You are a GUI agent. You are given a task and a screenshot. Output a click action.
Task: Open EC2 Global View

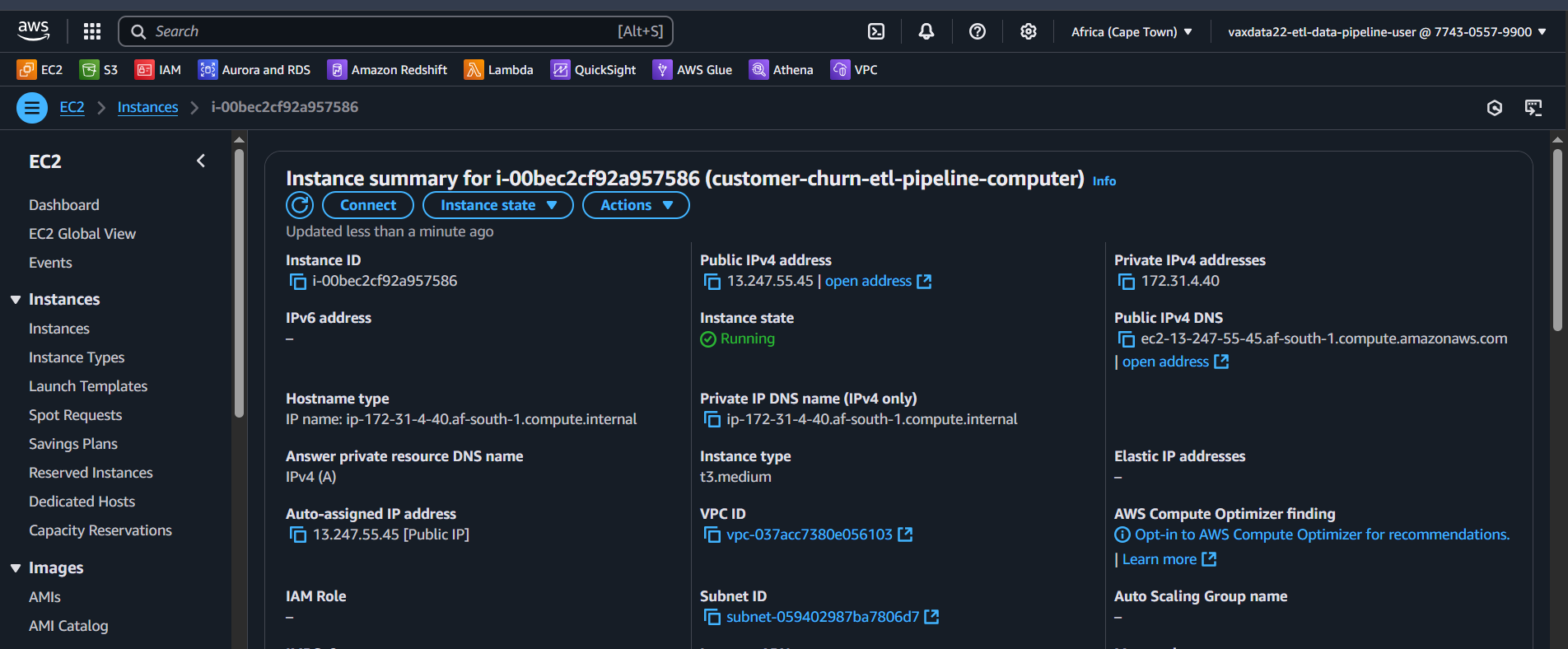coord(82,234)
